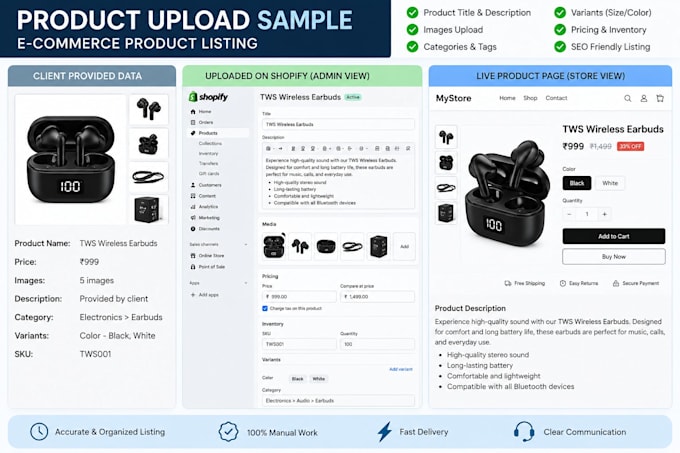Open Analytics in Shopify sidebar

coord(204,207)
